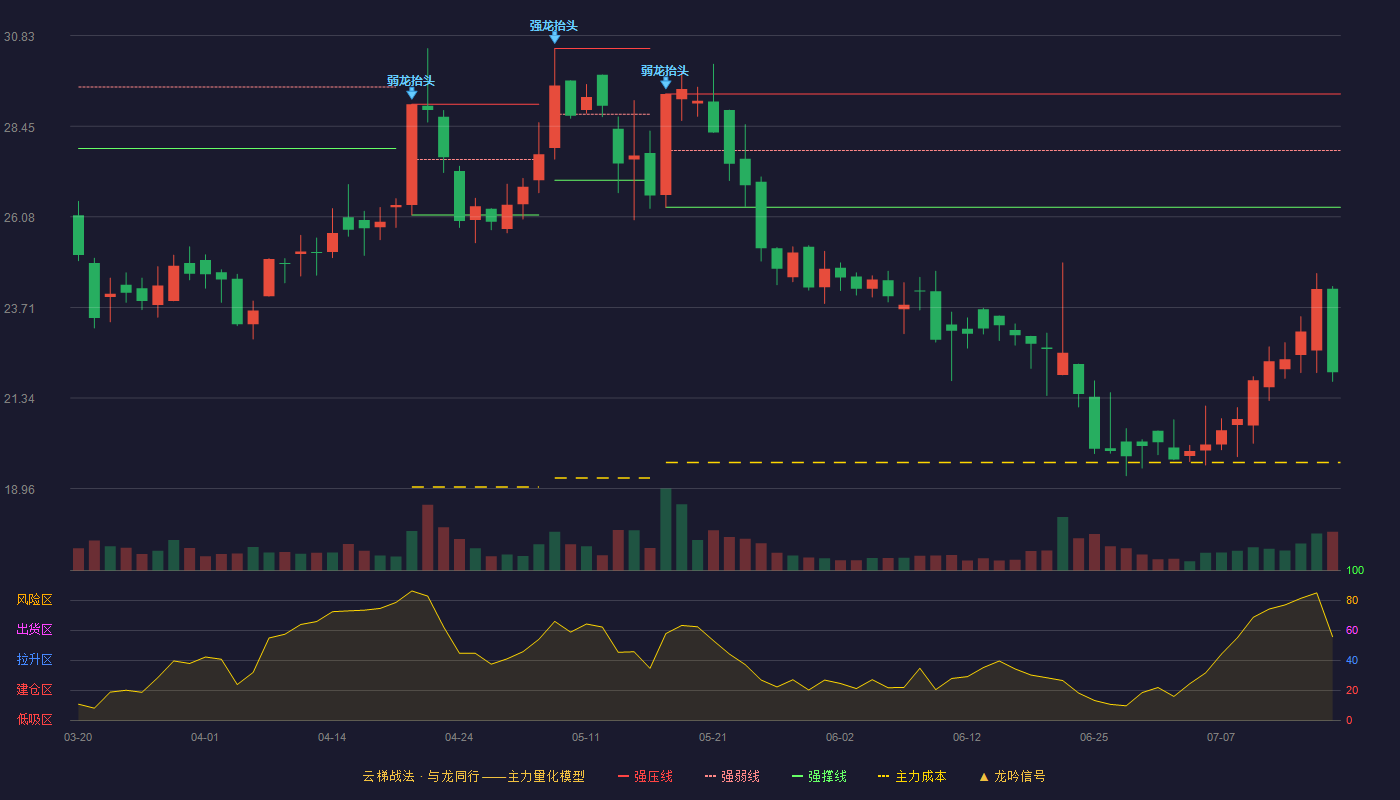Toggle the 主力成本 legend entry

tap(912, 776)
